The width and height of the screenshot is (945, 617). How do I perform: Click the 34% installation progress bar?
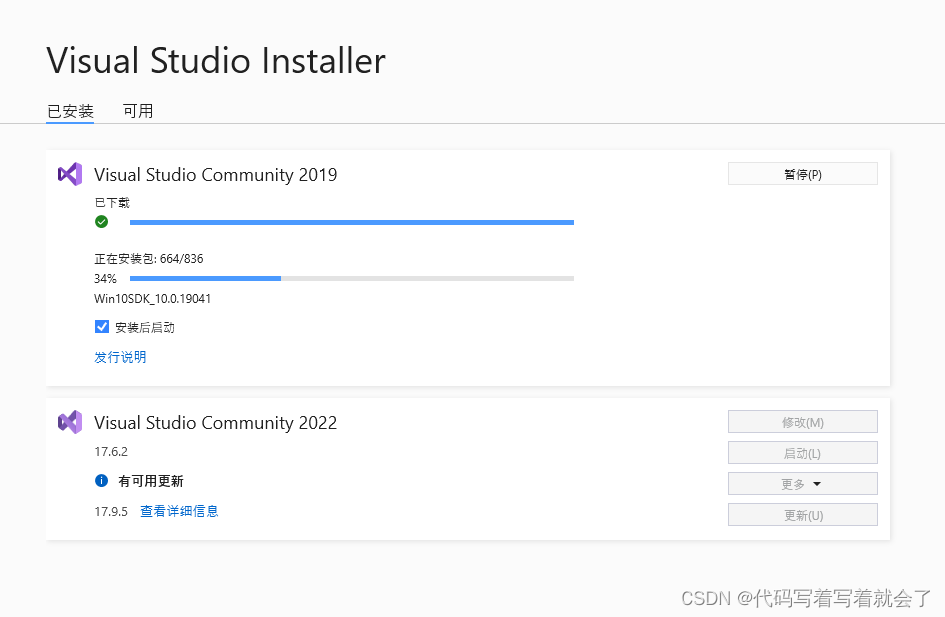pyautogui.click(x=352, y=278)
